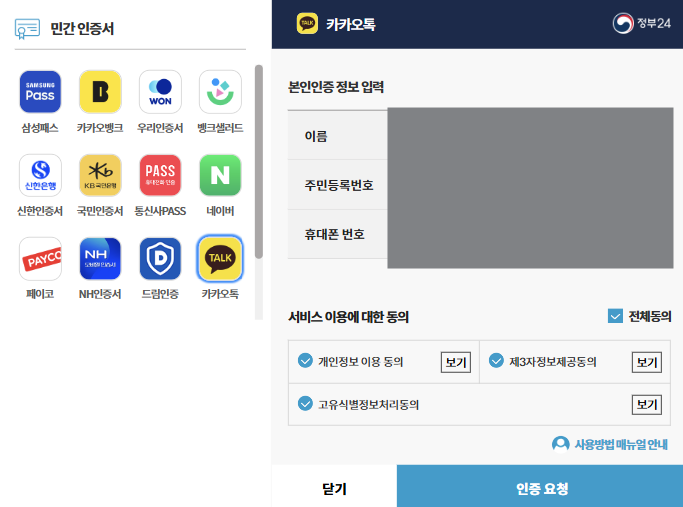Click the 페이코 label text
Image resolution: width=683 pixels, height=507 pixels.
pyautogui.click(x=40, y=294)
